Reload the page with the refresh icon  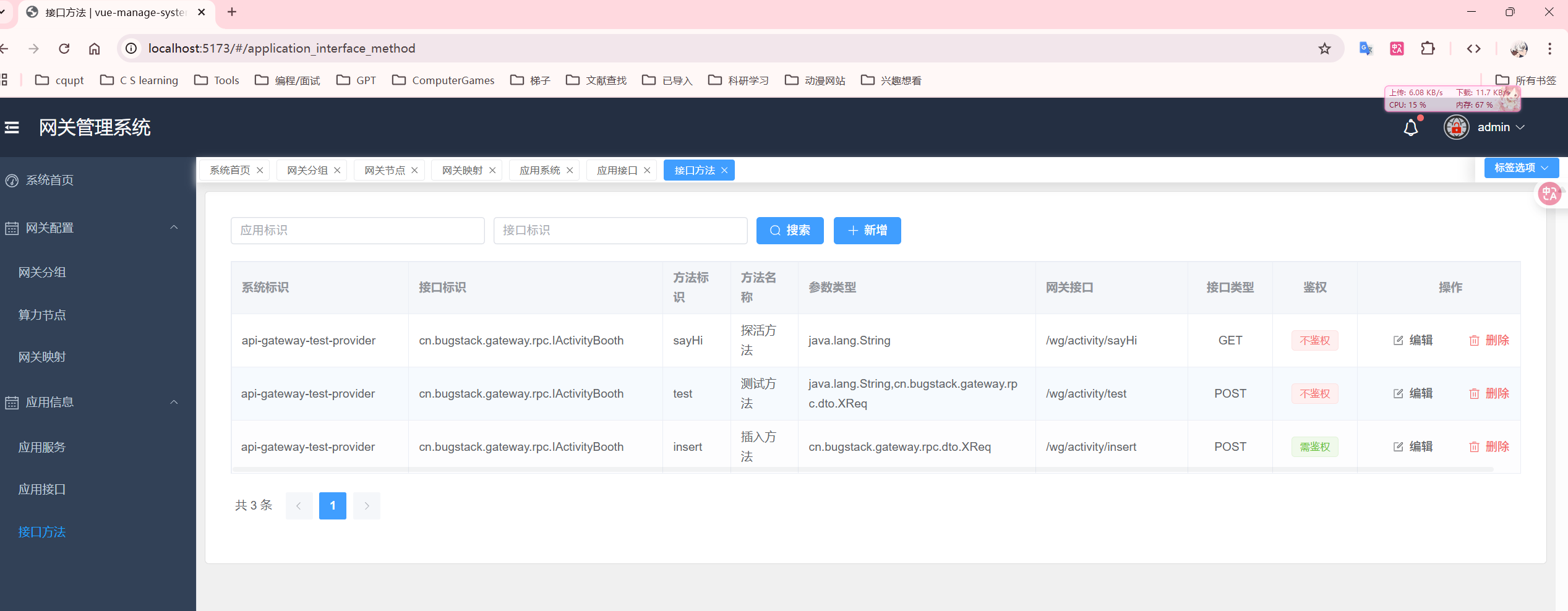[64, 48]
